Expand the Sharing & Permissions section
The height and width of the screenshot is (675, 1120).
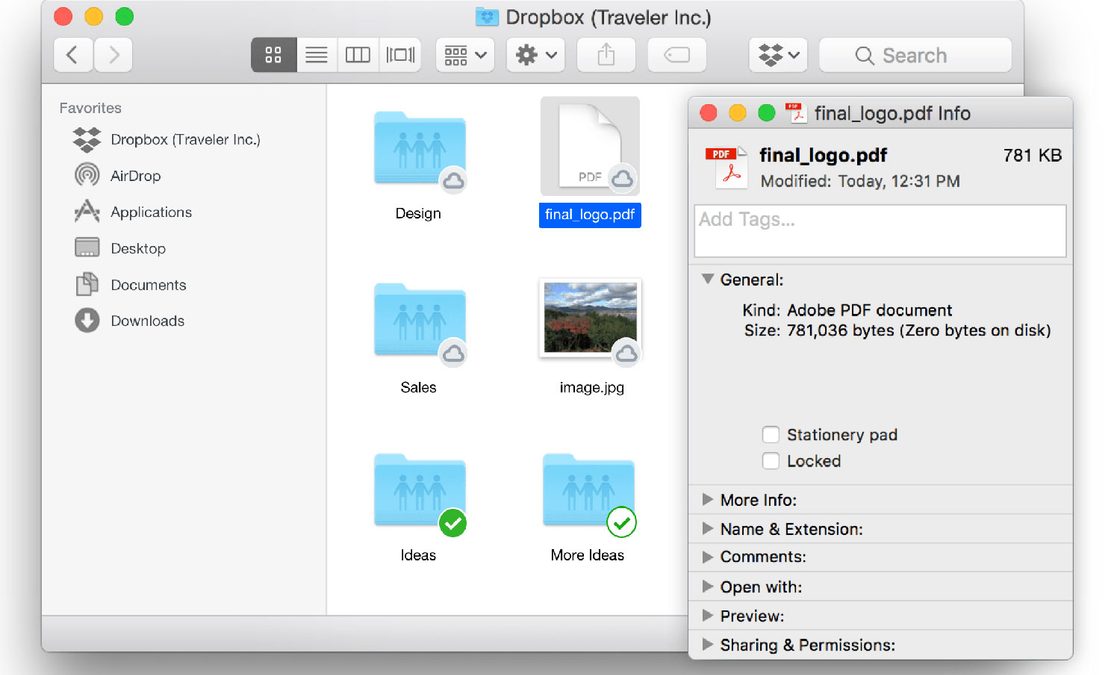pos(708,644)
